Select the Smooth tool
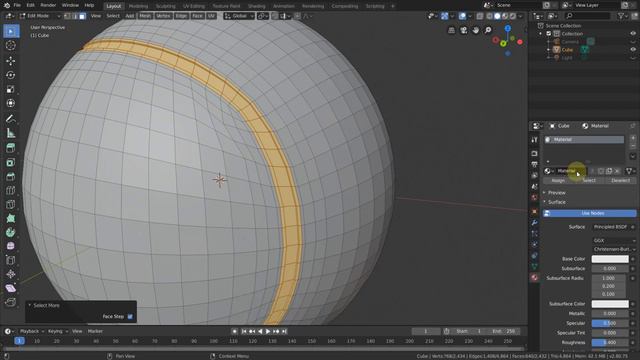 click(x=11, y=246)
